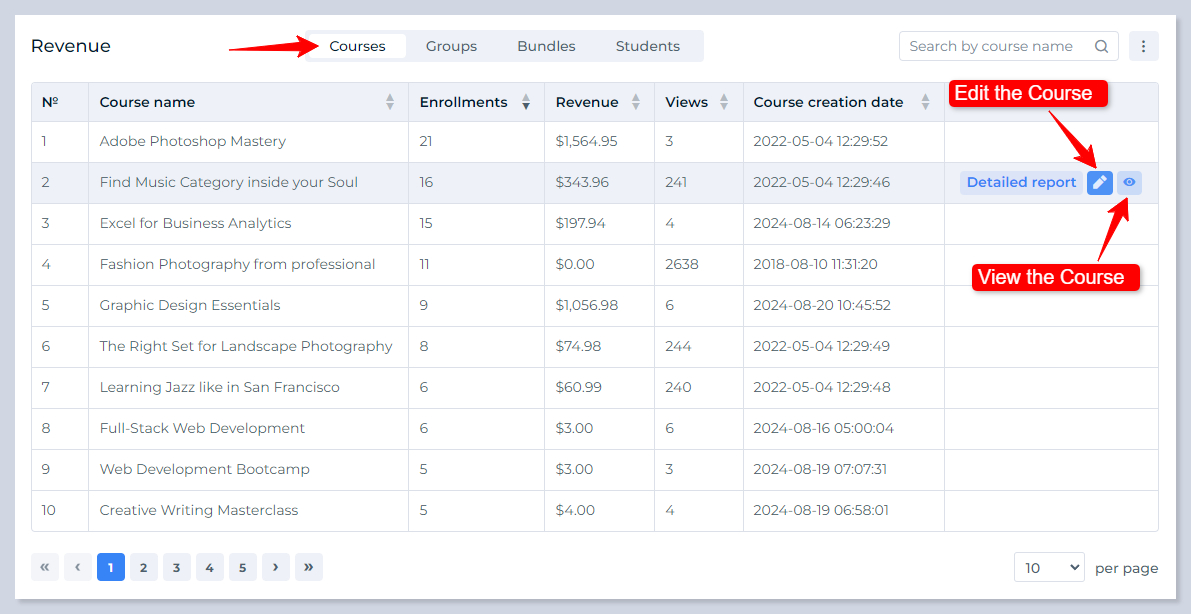Open the three-dot options menu
Viewport: 1191px width, 614px height.
click(1143, 46)
